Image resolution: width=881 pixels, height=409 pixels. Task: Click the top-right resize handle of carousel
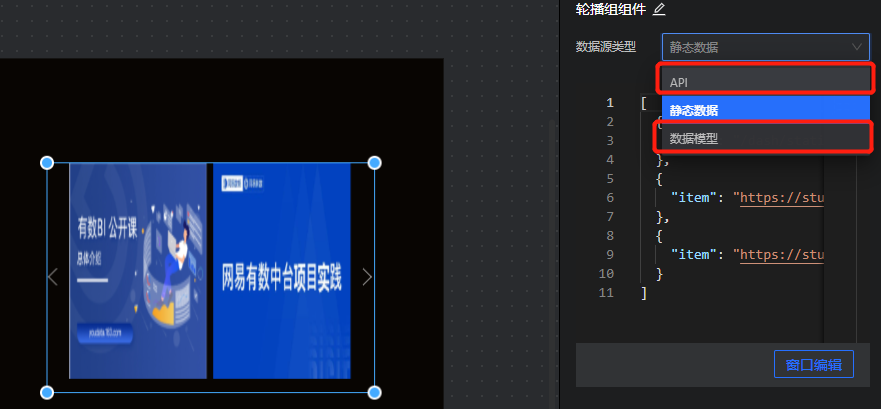[374, 163]
